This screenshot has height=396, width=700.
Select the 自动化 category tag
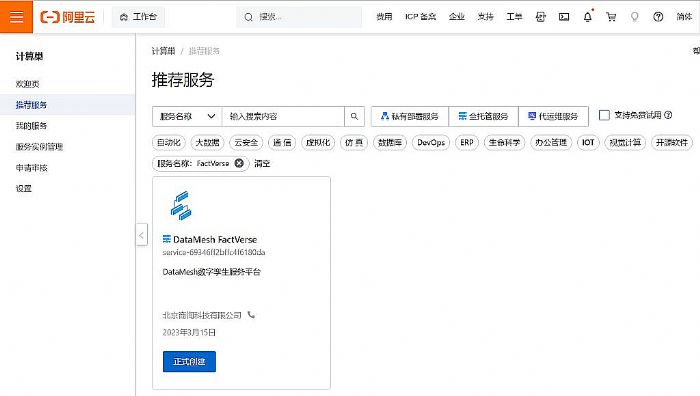click(x=169, y=142)
